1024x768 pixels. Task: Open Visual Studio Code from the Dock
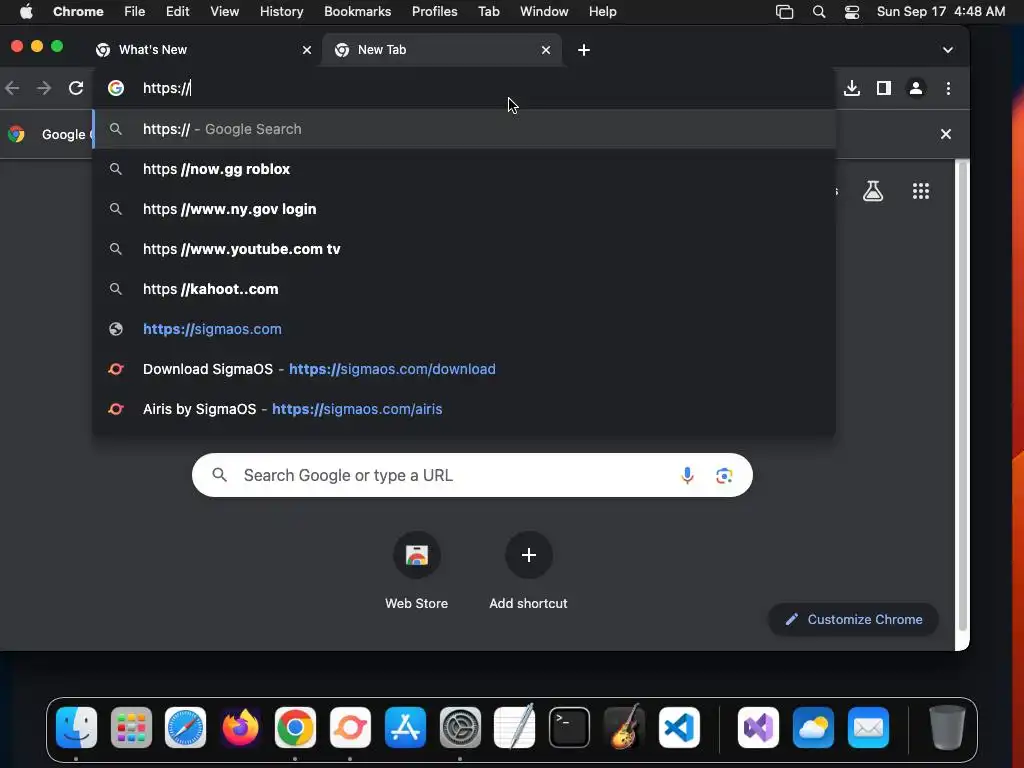tap(679, 727)
